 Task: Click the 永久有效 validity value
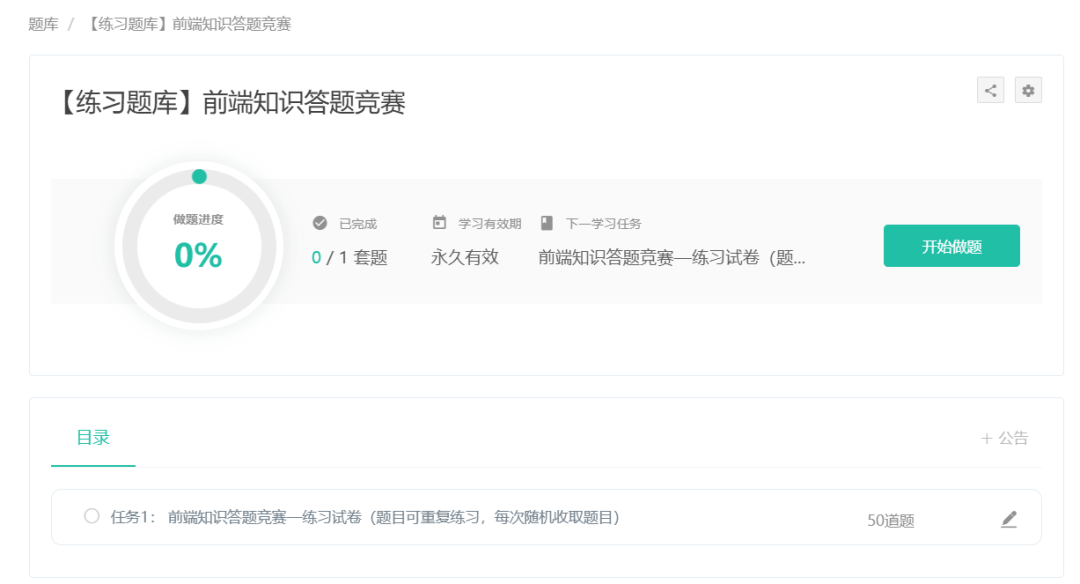pos(465,258)
